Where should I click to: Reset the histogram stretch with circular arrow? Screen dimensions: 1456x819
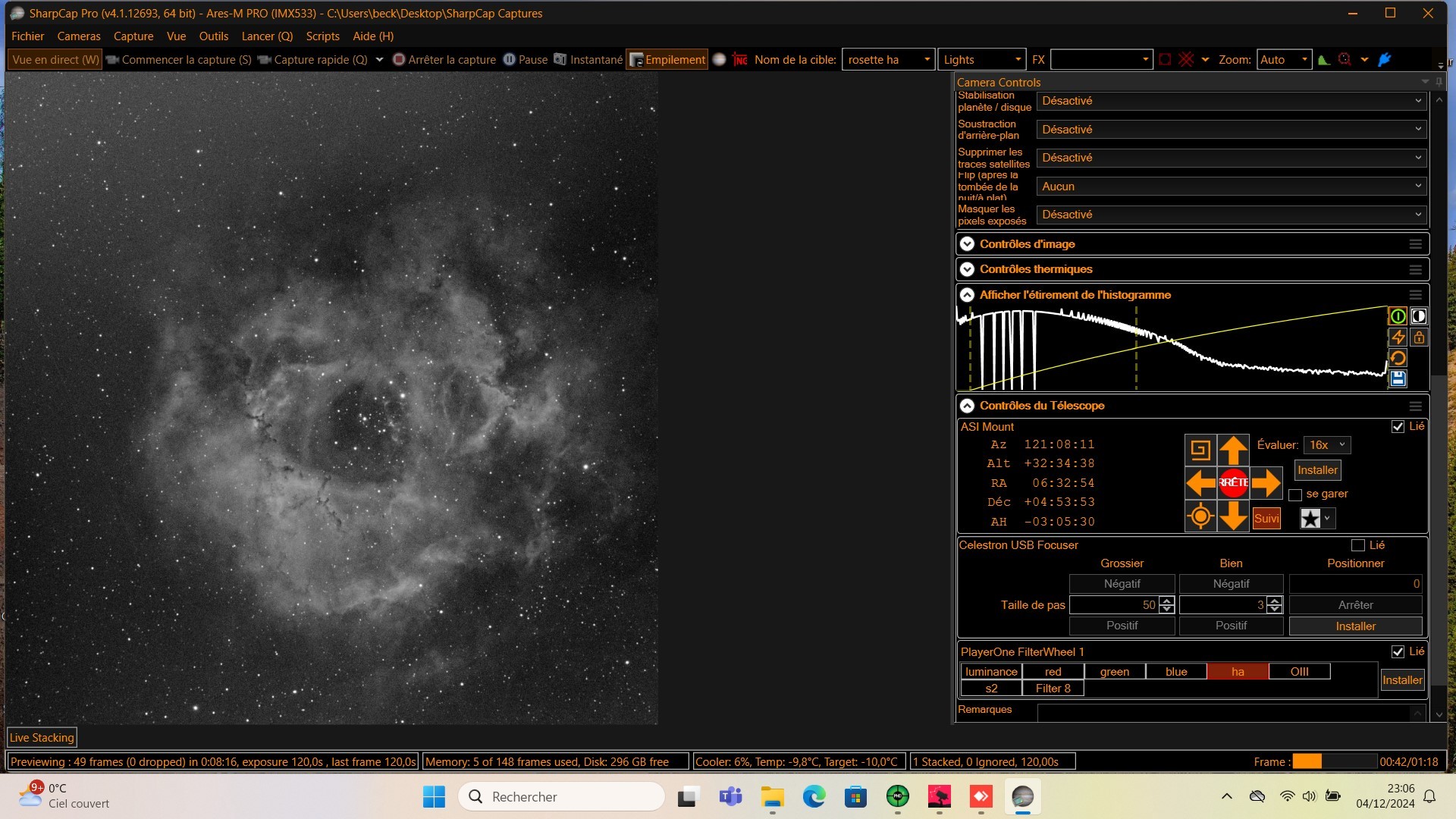pyautogui.click(x=1398, y=358)
